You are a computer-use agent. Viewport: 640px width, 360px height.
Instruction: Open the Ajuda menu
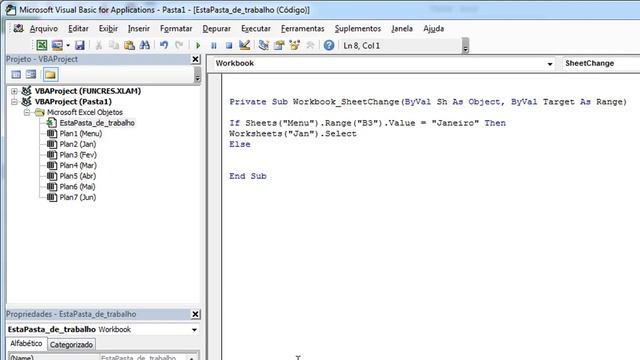(x=433, y=29)
